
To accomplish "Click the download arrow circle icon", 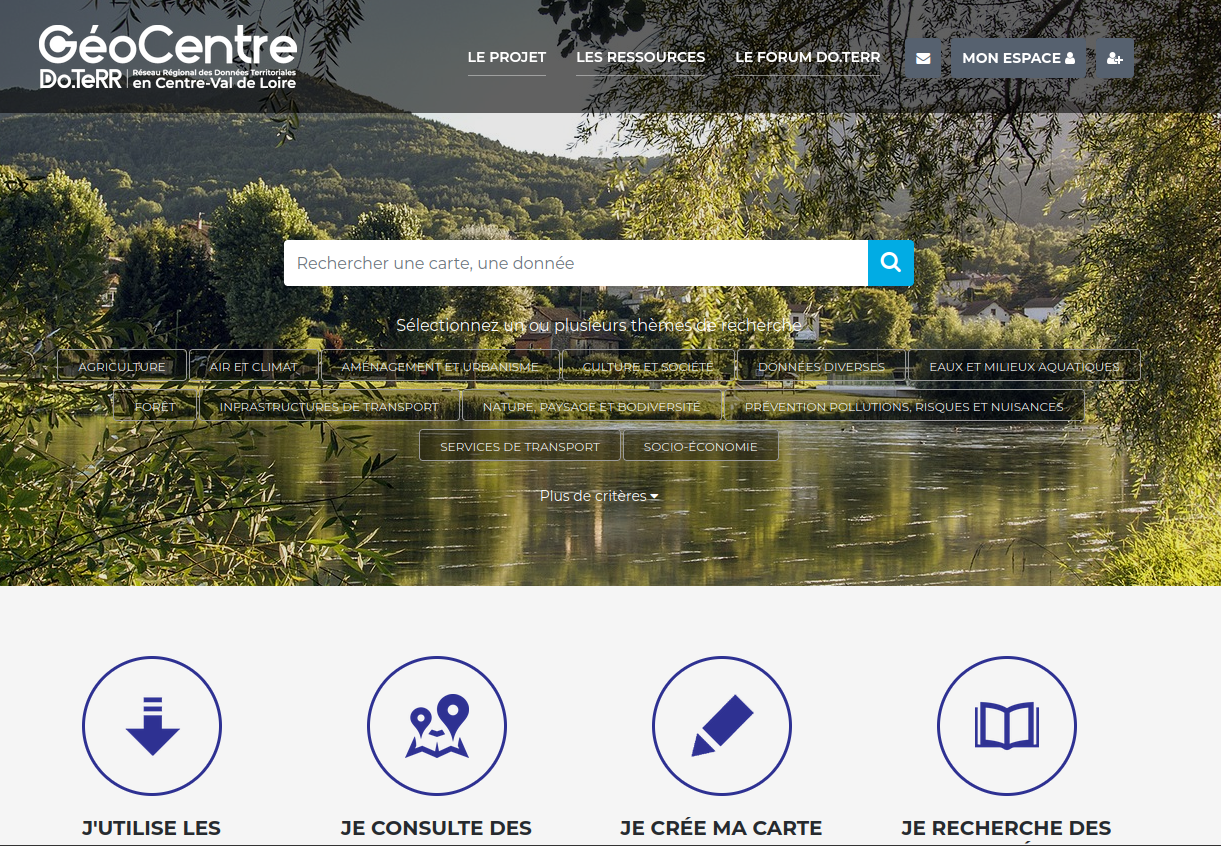I will pos(152,726).
